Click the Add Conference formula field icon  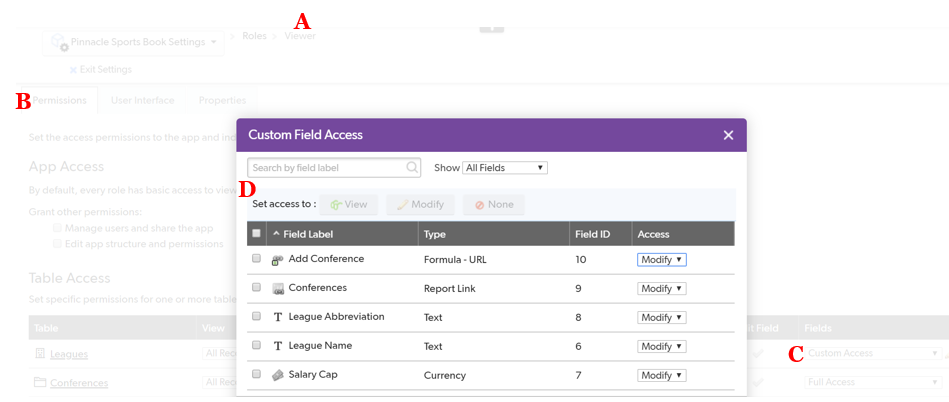click(x=278, y=260)
